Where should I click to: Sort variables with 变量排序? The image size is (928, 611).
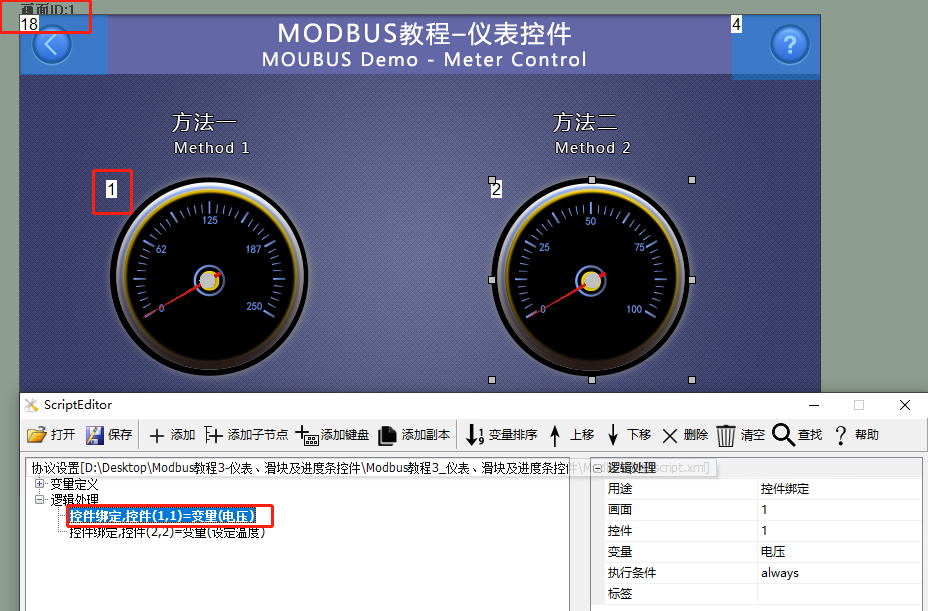coord(501,435)
